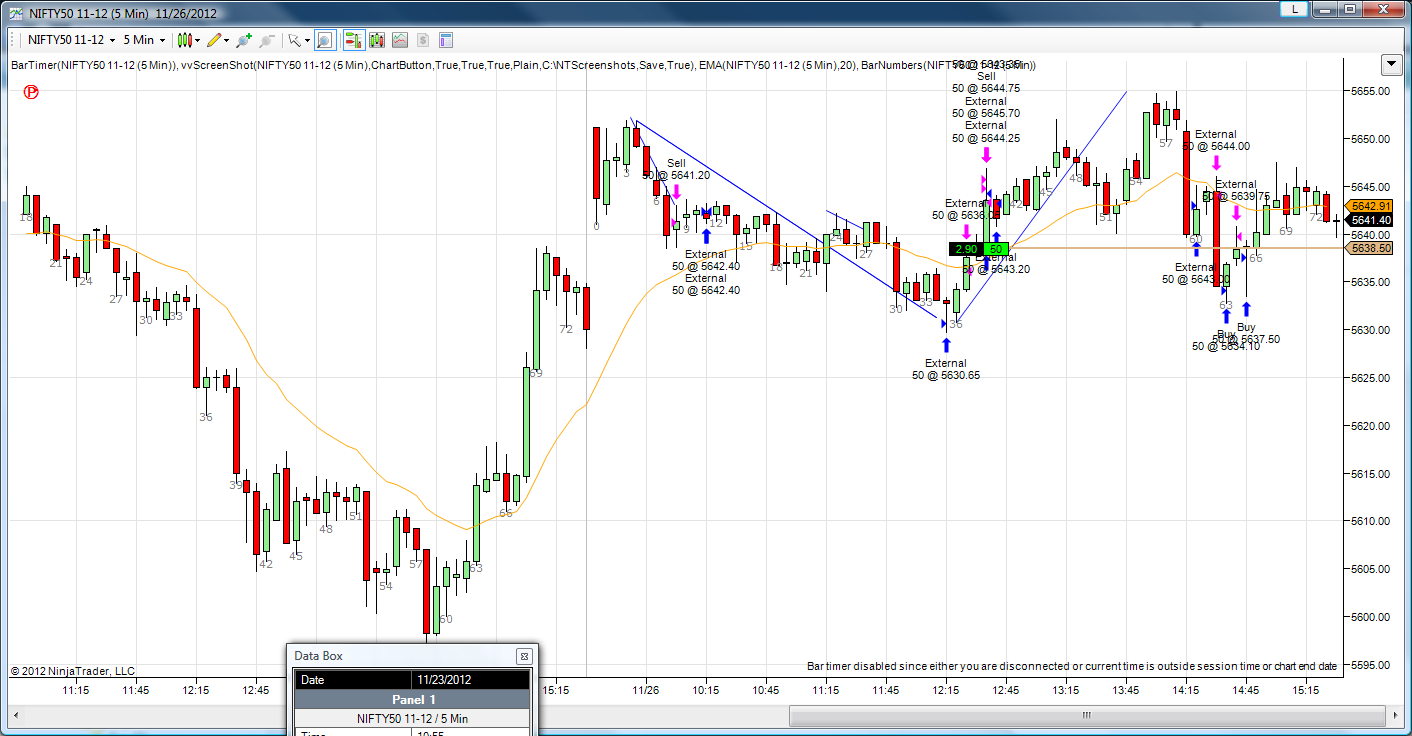Click the Data Box title bar

412,656
